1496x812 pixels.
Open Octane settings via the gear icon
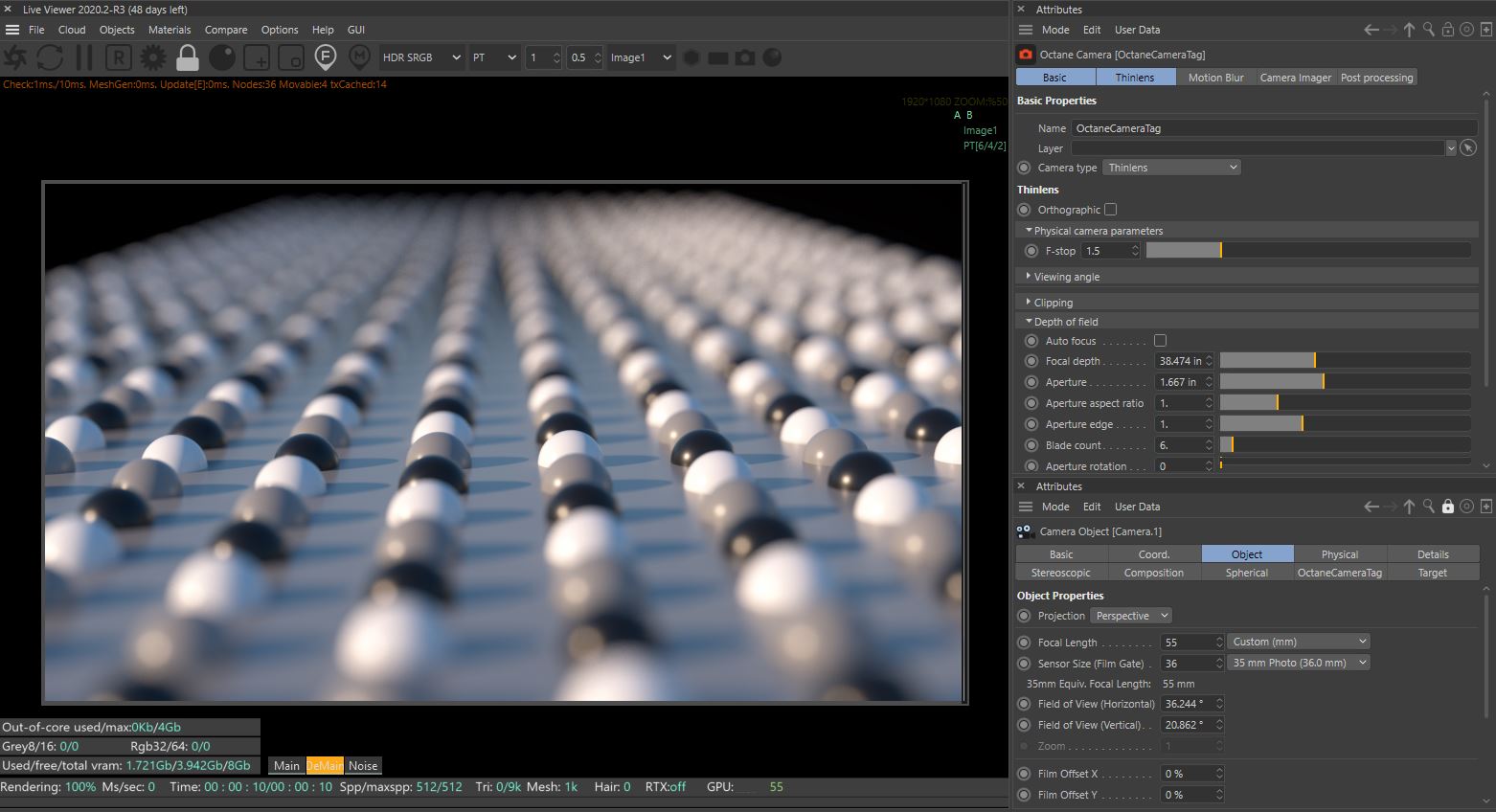pyautogui.click(x=153, y=57)
